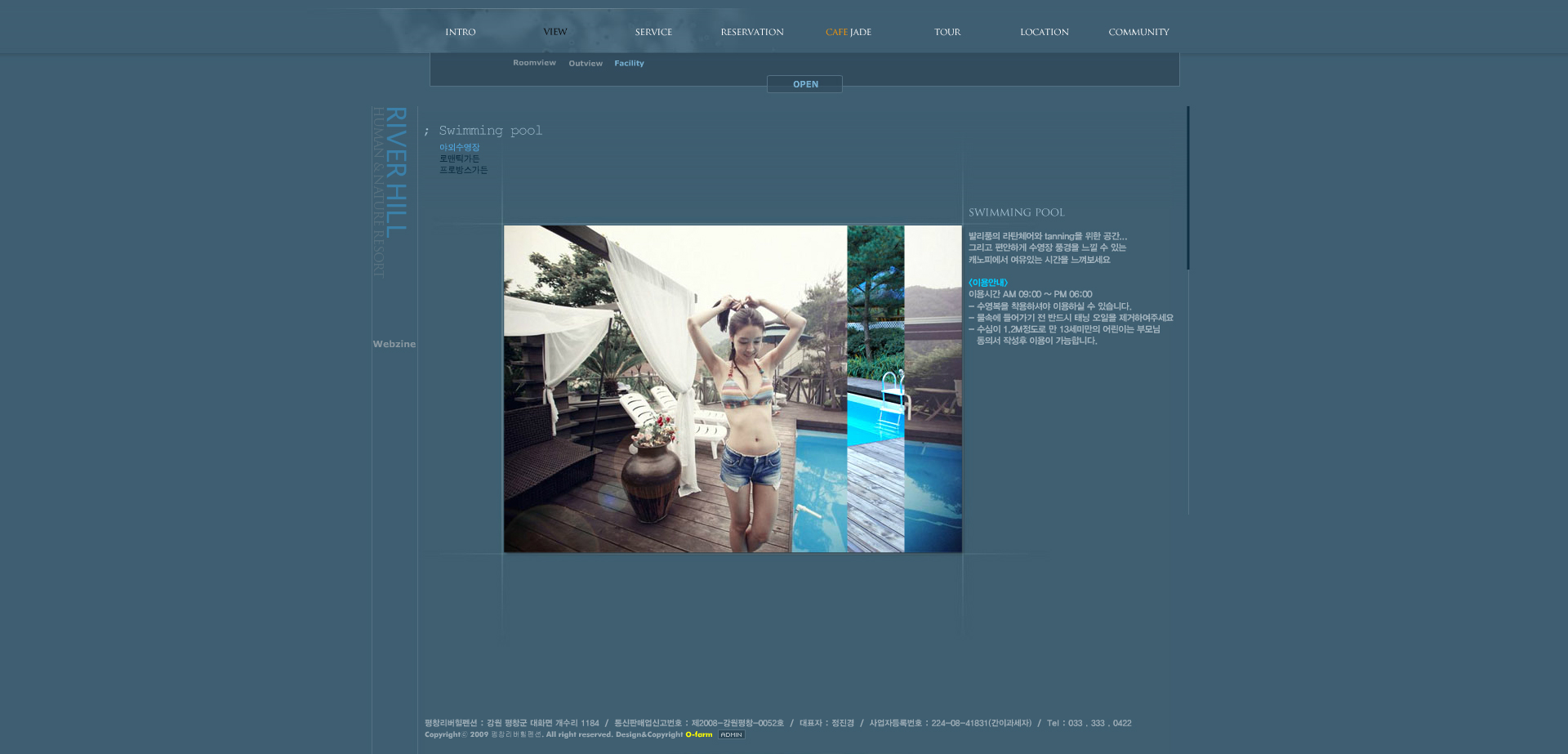This screenshot has width=1568, height=754.
Task: Choose the Facility submenu item
Action: [629, 64]
